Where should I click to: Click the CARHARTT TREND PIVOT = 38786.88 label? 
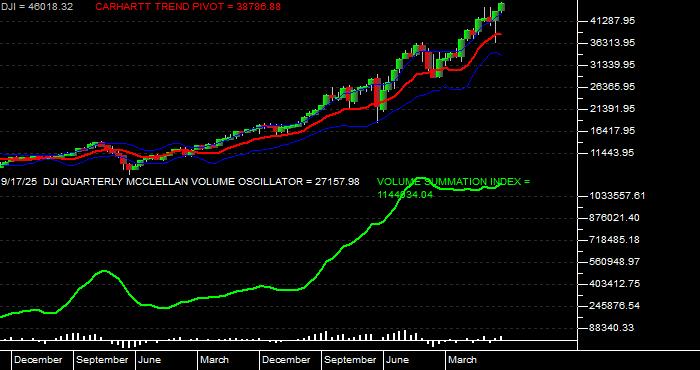(188, 7)
